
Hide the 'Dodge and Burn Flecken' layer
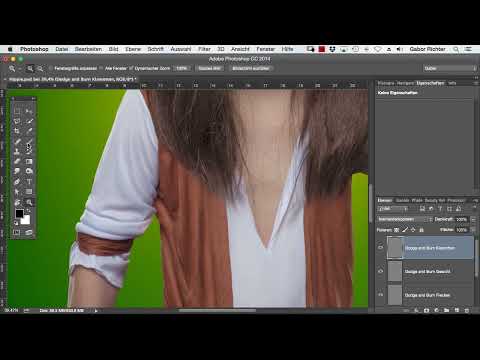380,295
